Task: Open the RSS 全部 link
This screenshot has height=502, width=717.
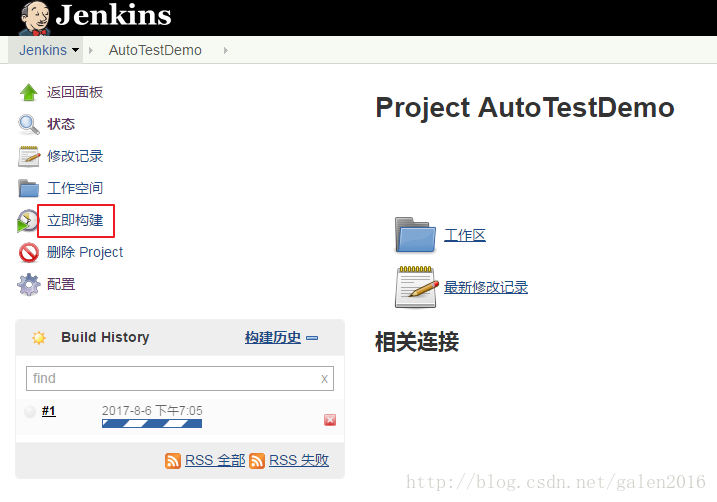Action: (215, 460)
